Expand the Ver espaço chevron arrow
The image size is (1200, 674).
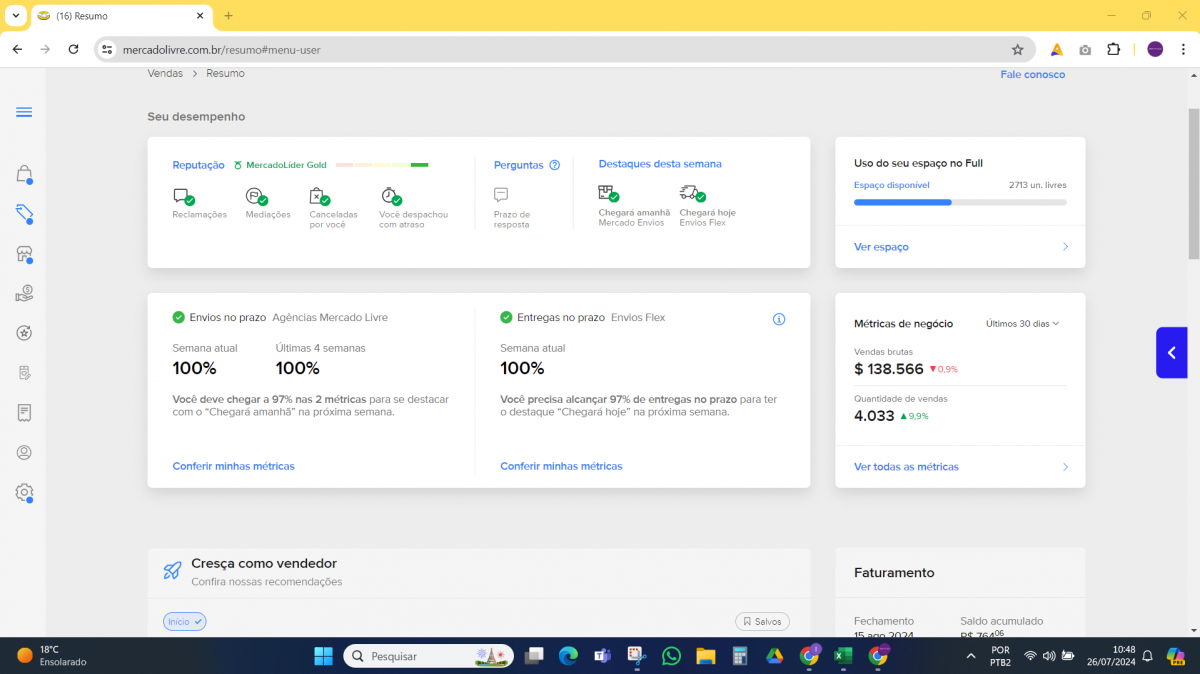(x=1065, y=247)
